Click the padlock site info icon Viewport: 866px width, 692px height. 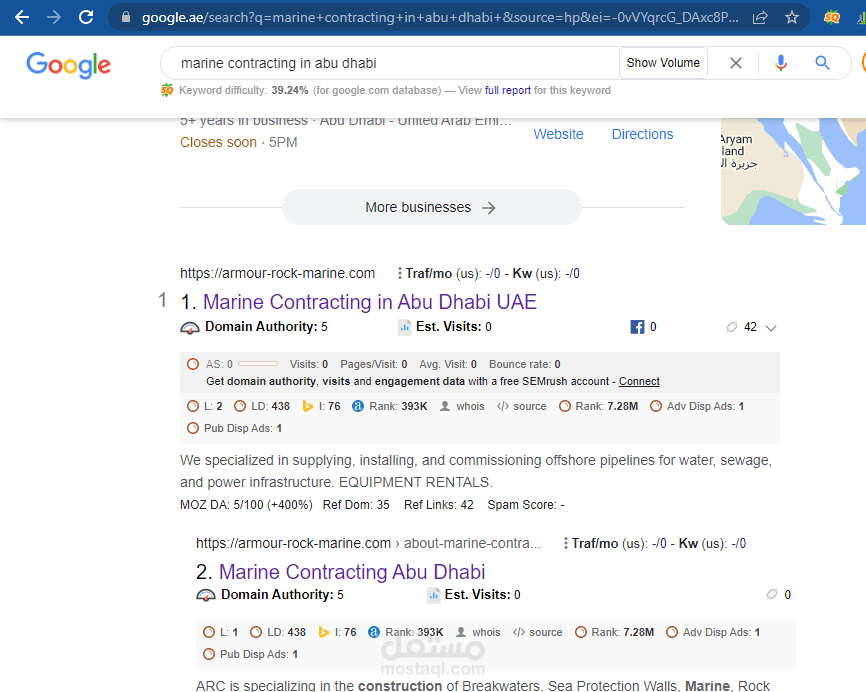(126, 17)
